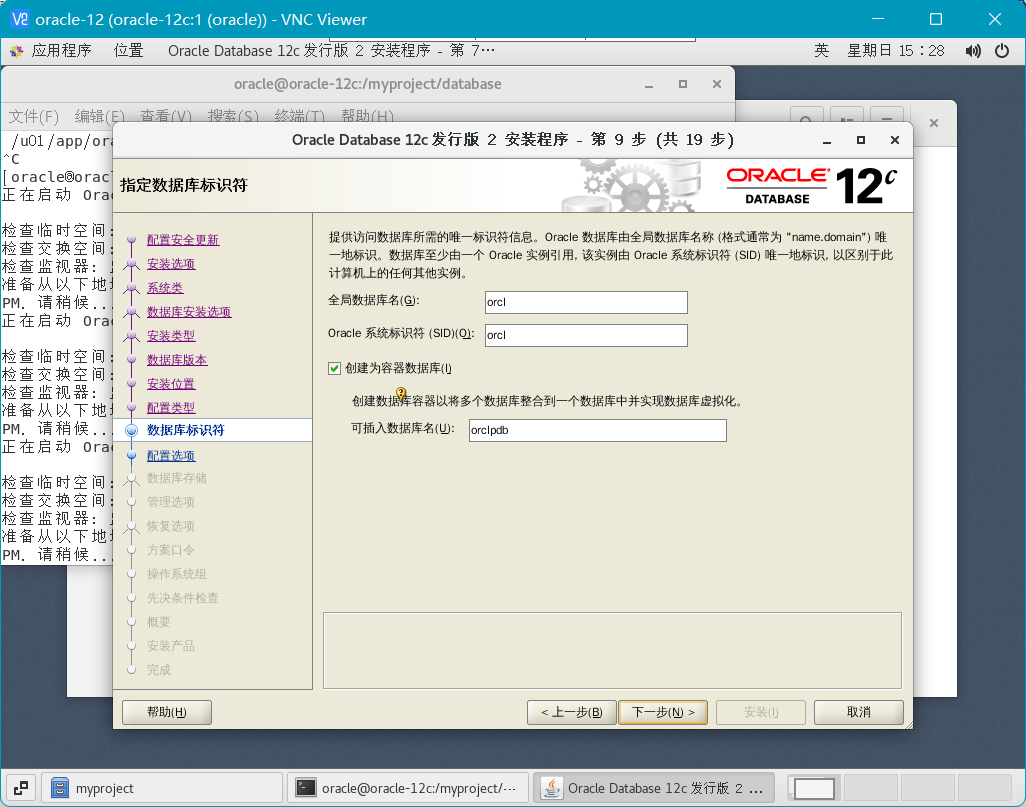The image size is (1026, 807).
Task: Close the terminal window
Action: pyautogui.click(x=717, y=84)
